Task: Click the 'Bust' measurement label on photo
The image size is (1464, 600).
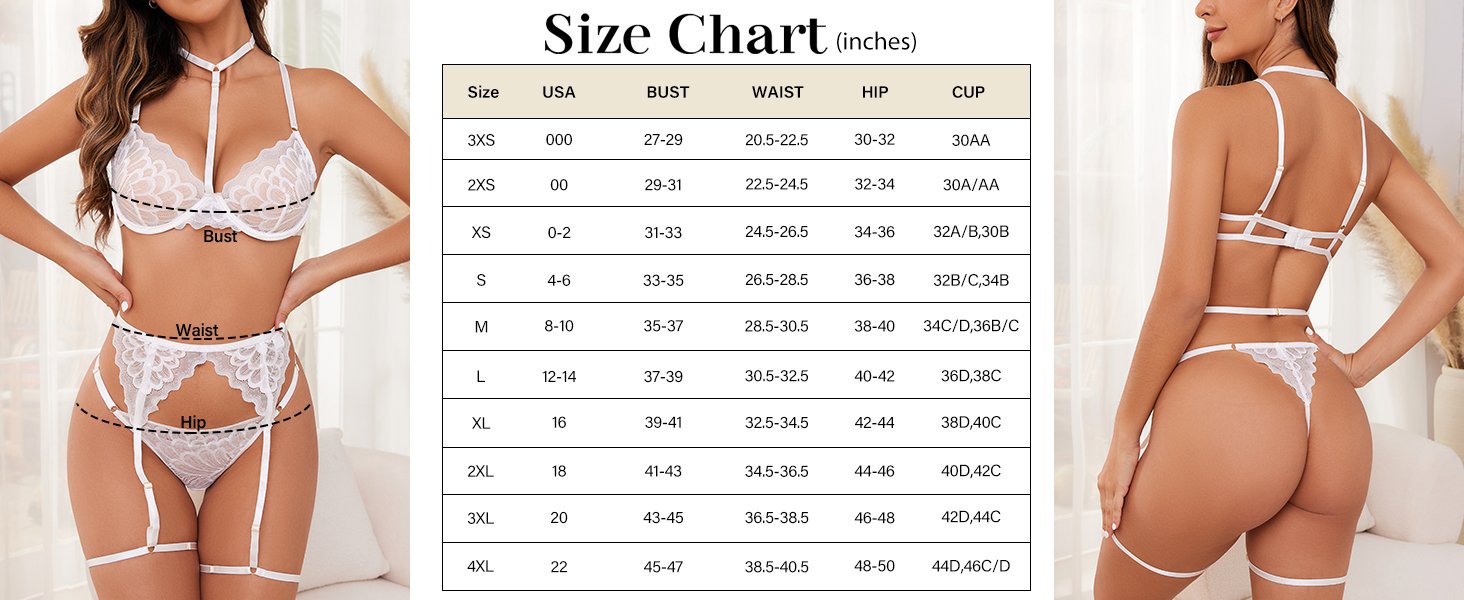Action: coord(221,237)
